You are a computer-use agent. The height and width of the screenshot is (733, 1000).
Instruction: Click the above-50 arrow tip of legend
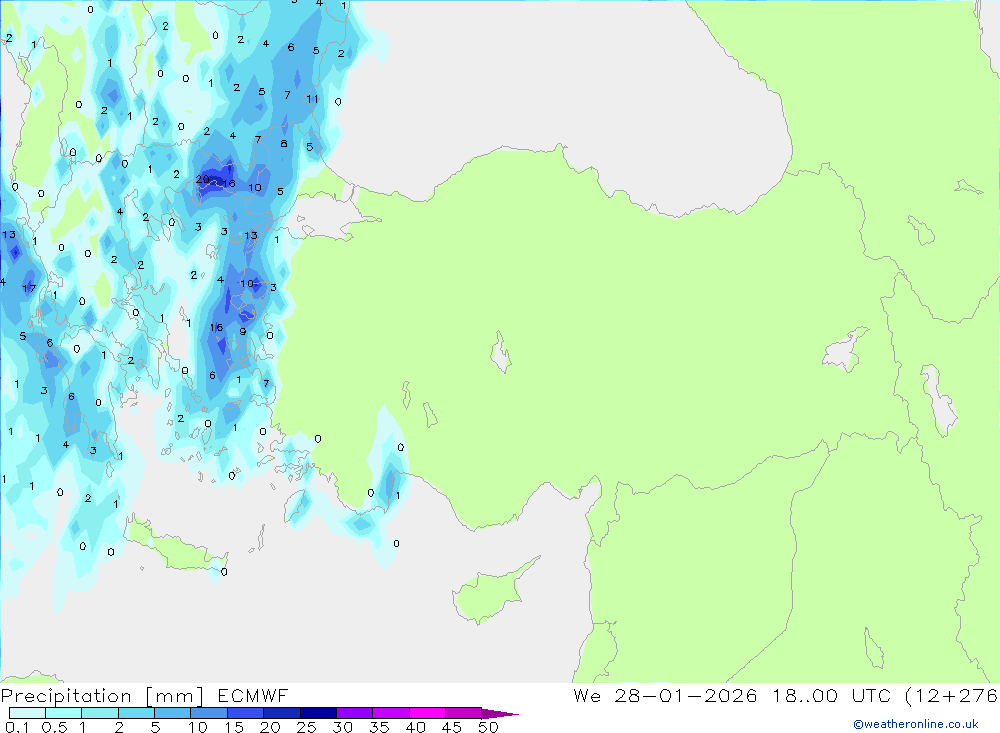tap(500, 714)
